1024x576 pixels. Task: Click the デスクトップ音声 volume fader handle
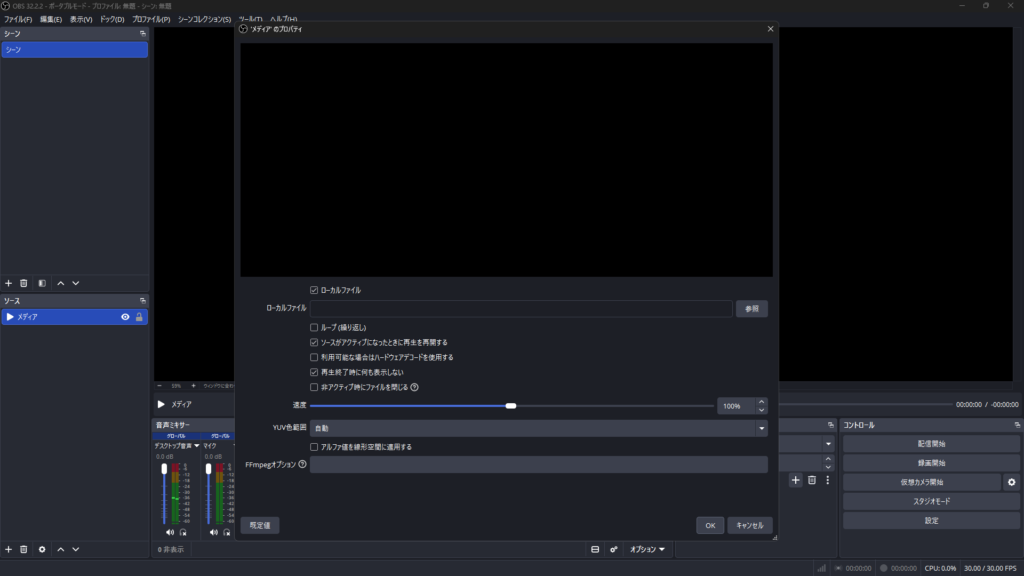[x=164, y=469]
